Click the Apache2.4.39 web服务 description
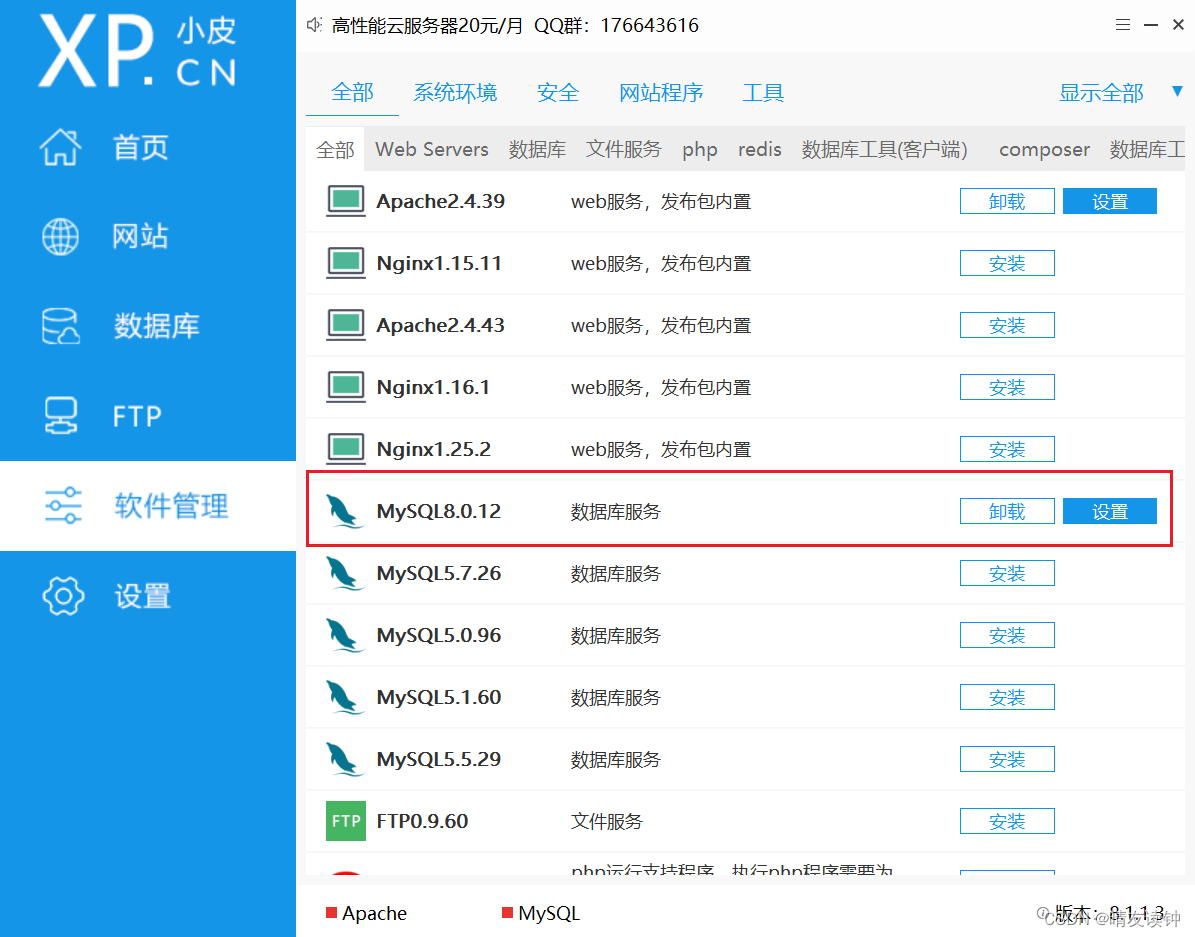 (x=661, y=201)
